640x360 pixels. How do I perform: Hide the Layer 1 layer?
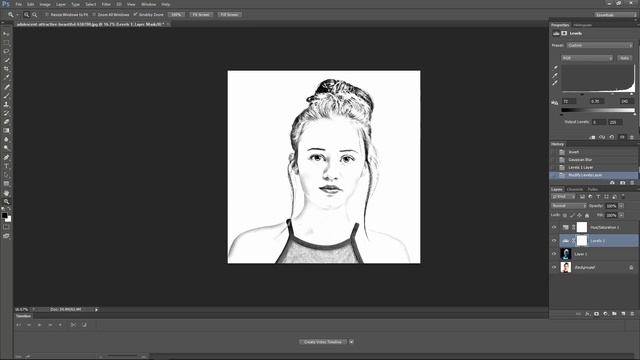click(554, 254)
